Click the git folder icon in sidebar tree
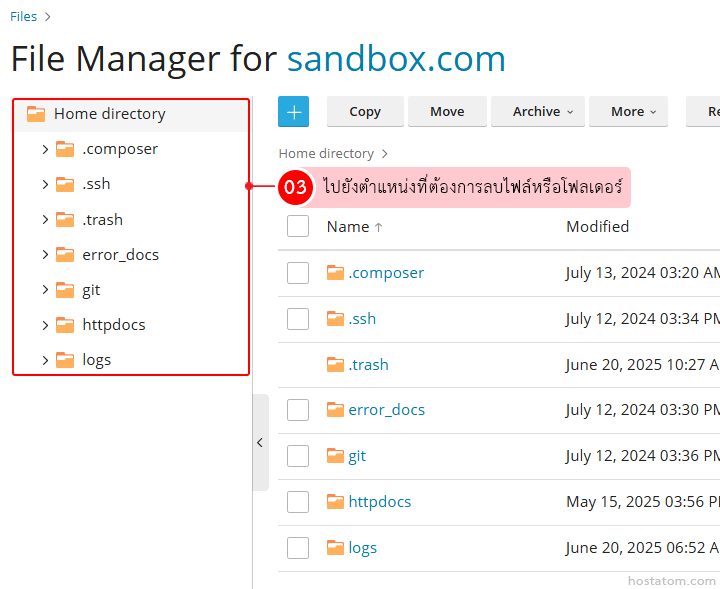 tap(65, 290)
